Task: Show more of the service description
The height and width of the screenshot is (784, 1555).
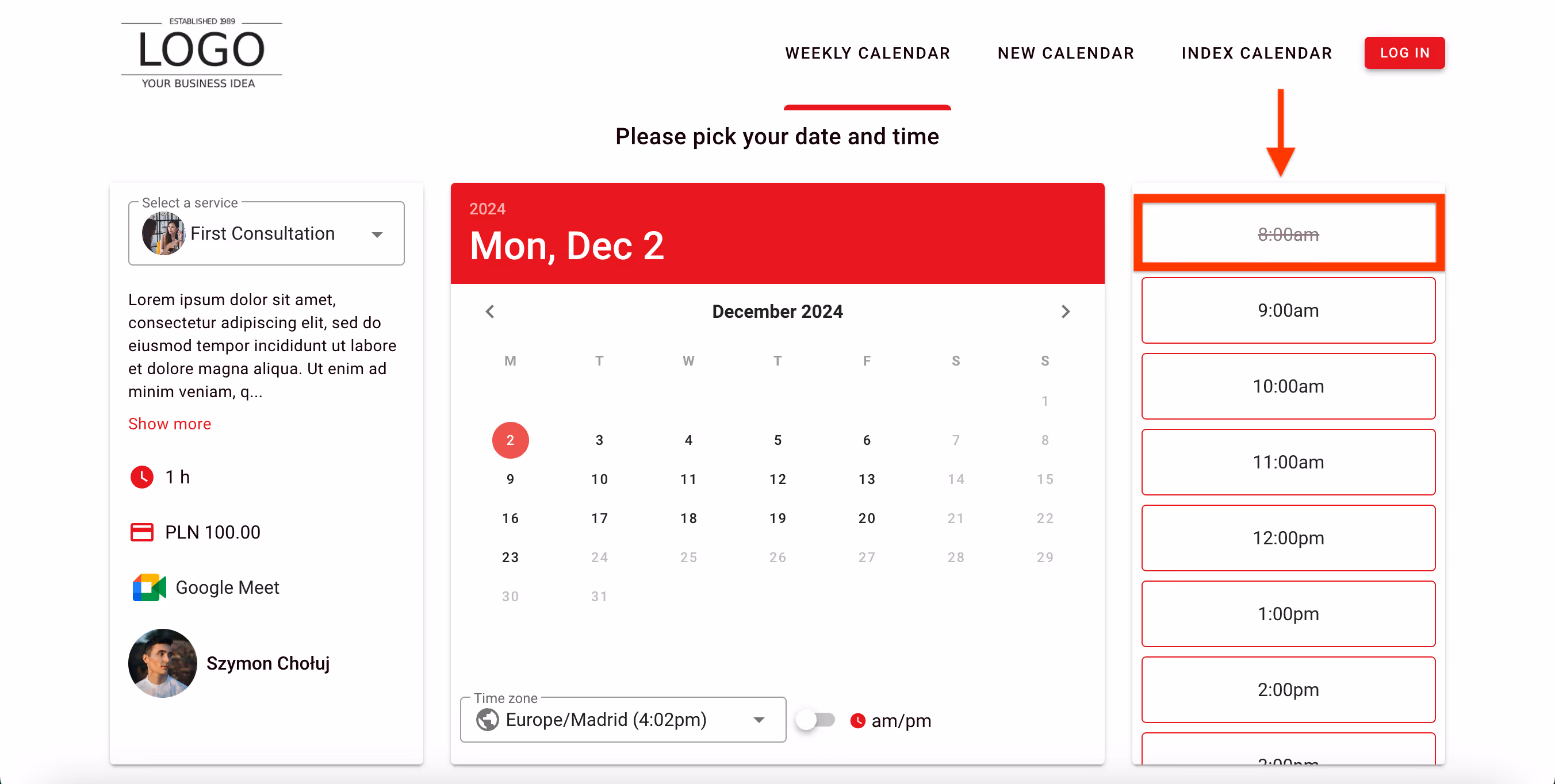Action: coord(170,424)
